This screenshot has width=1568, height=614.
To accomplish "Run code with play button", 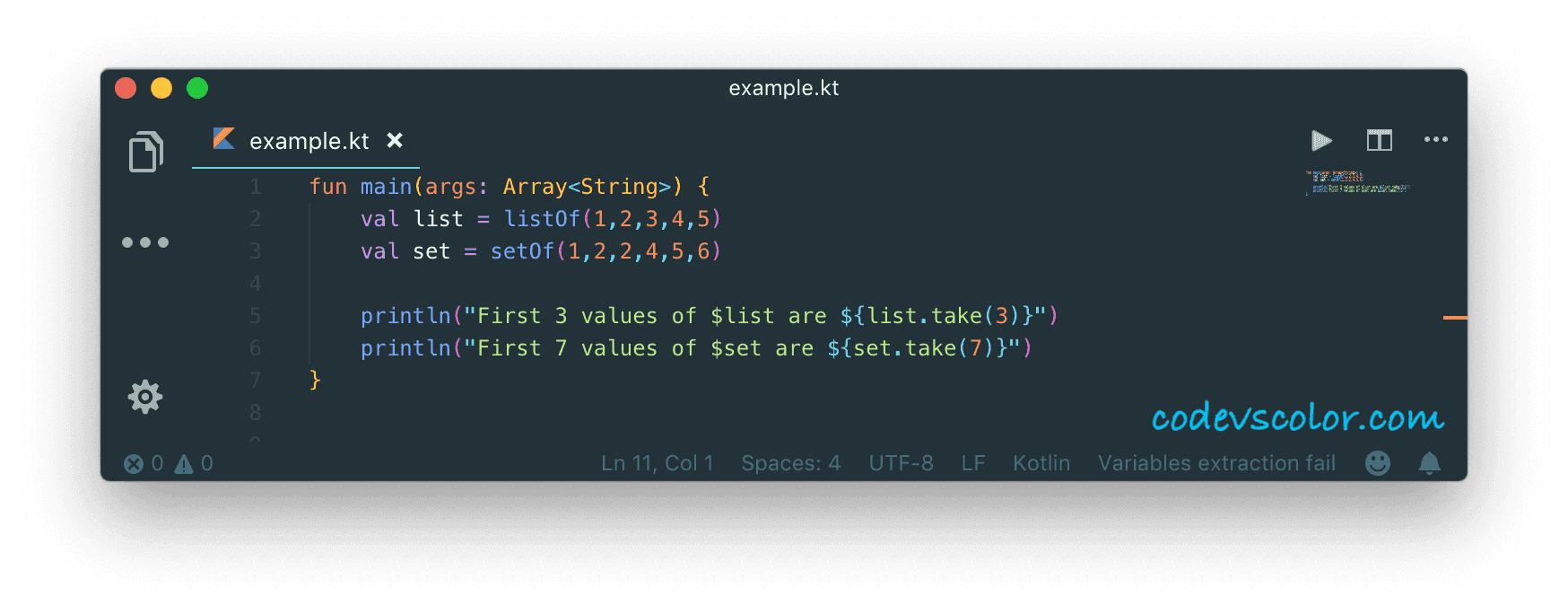I will [x=1321, y=140].
